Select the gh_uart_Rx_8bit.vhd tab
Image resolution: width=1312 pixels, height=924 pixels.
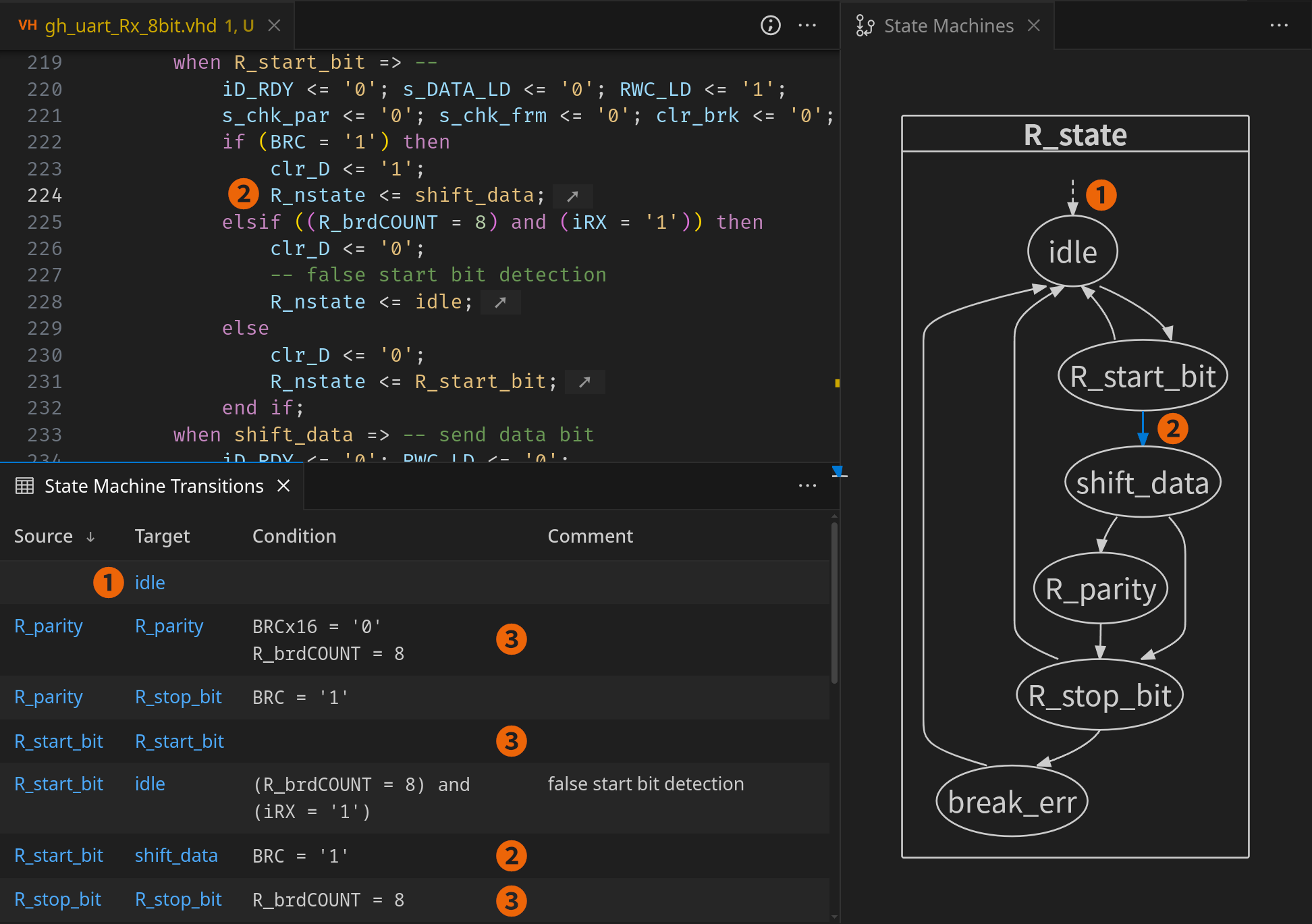coord(131,26)
